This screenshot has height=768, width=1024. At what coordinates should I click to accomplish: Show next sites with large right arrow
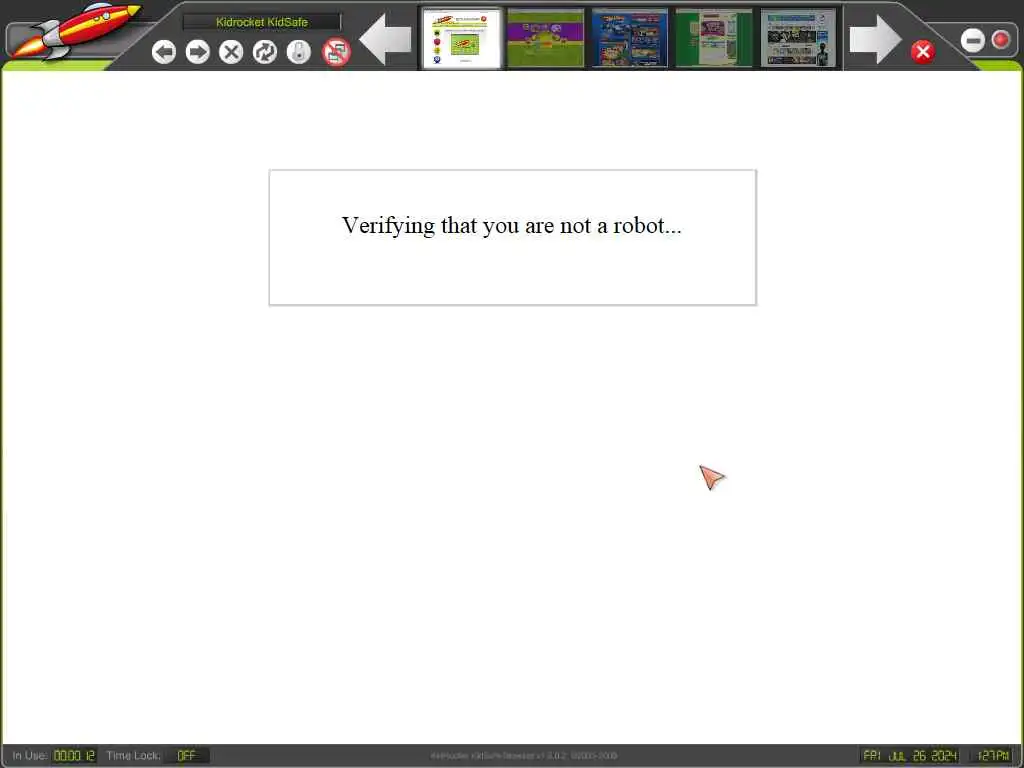[875, 40]
